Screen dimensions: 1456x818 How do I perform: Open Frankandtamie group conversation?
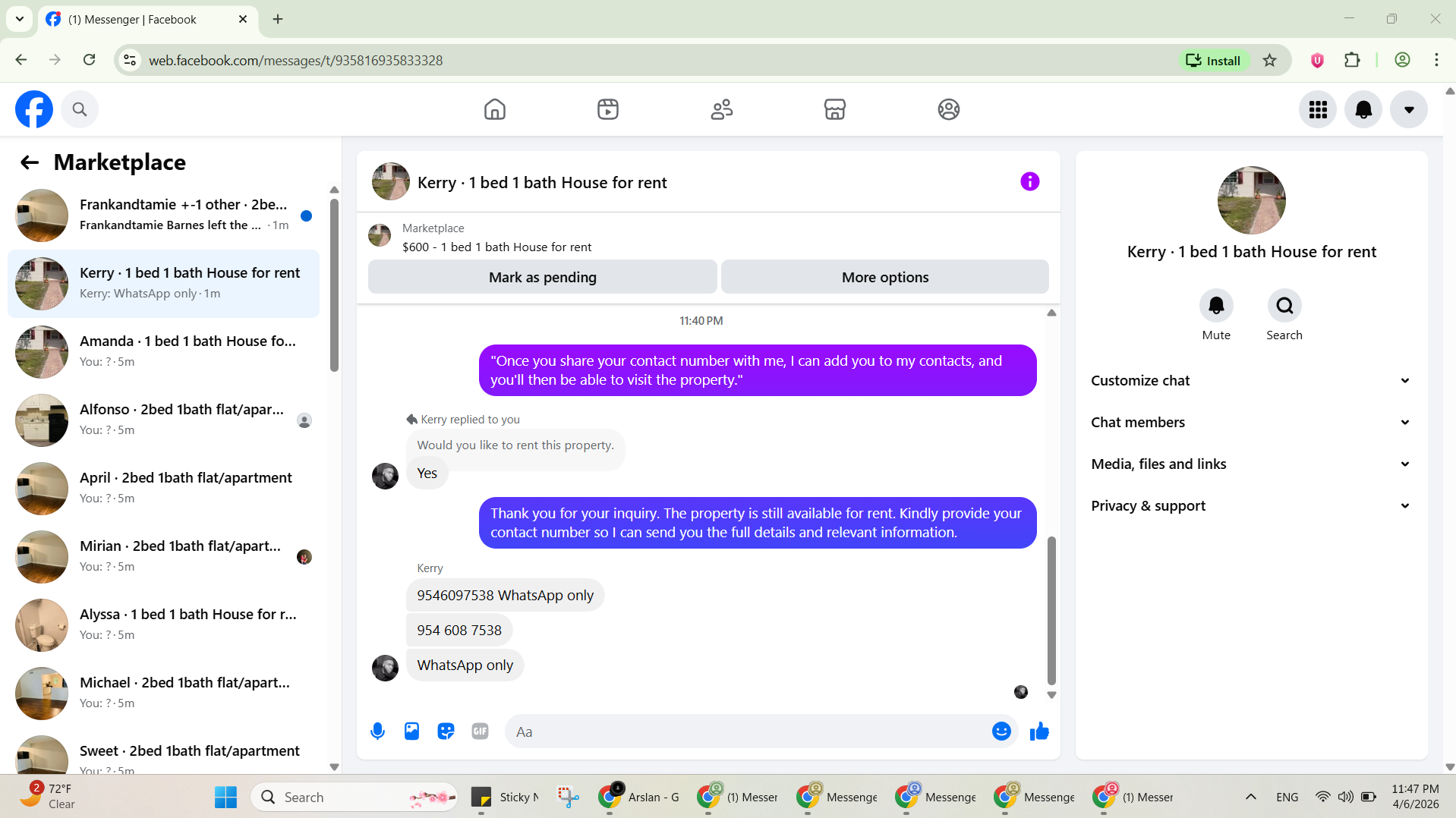pos(163,216)
